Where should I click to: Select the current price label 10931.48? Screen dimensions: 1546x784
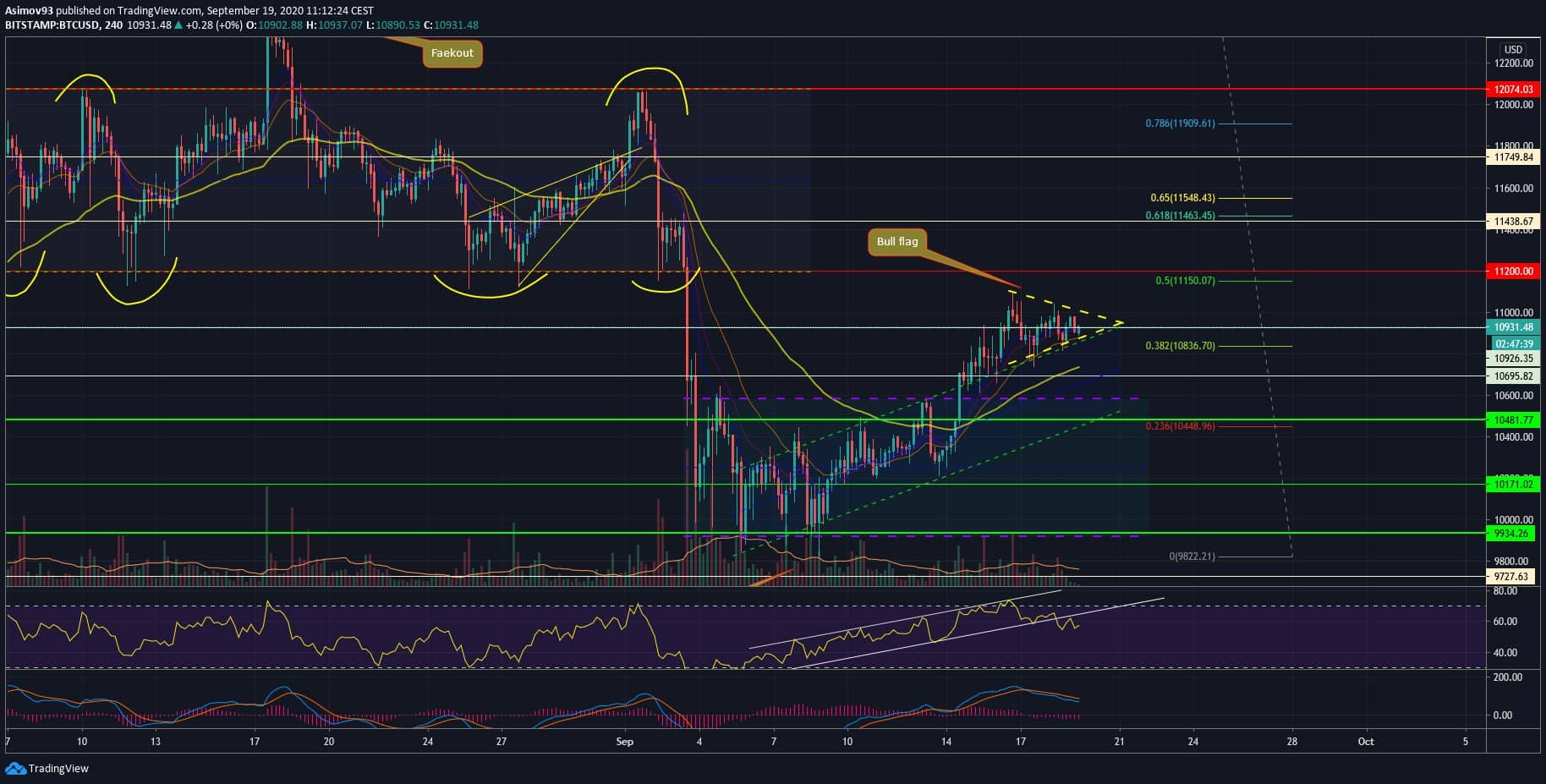pos(1513,327)
